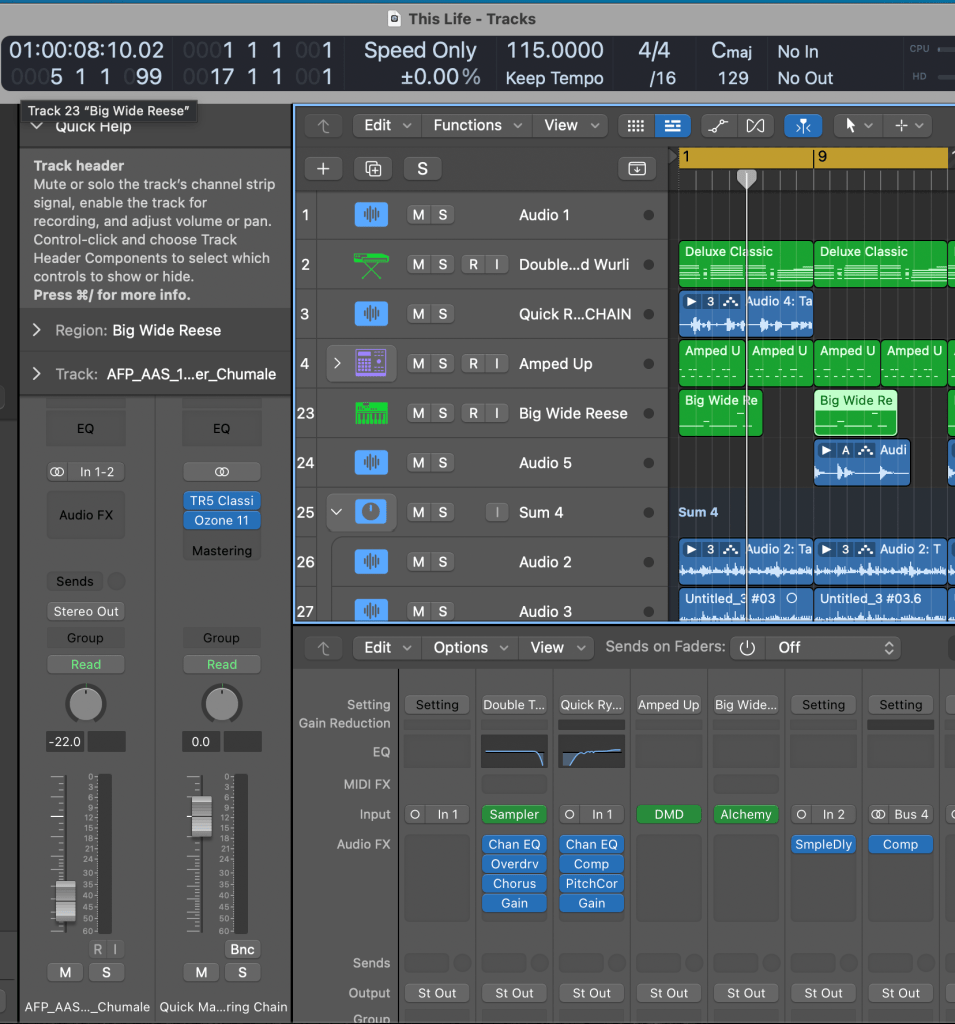
Task: Open the Functions menu in Tracks area
Action: (x=478, y=125)
